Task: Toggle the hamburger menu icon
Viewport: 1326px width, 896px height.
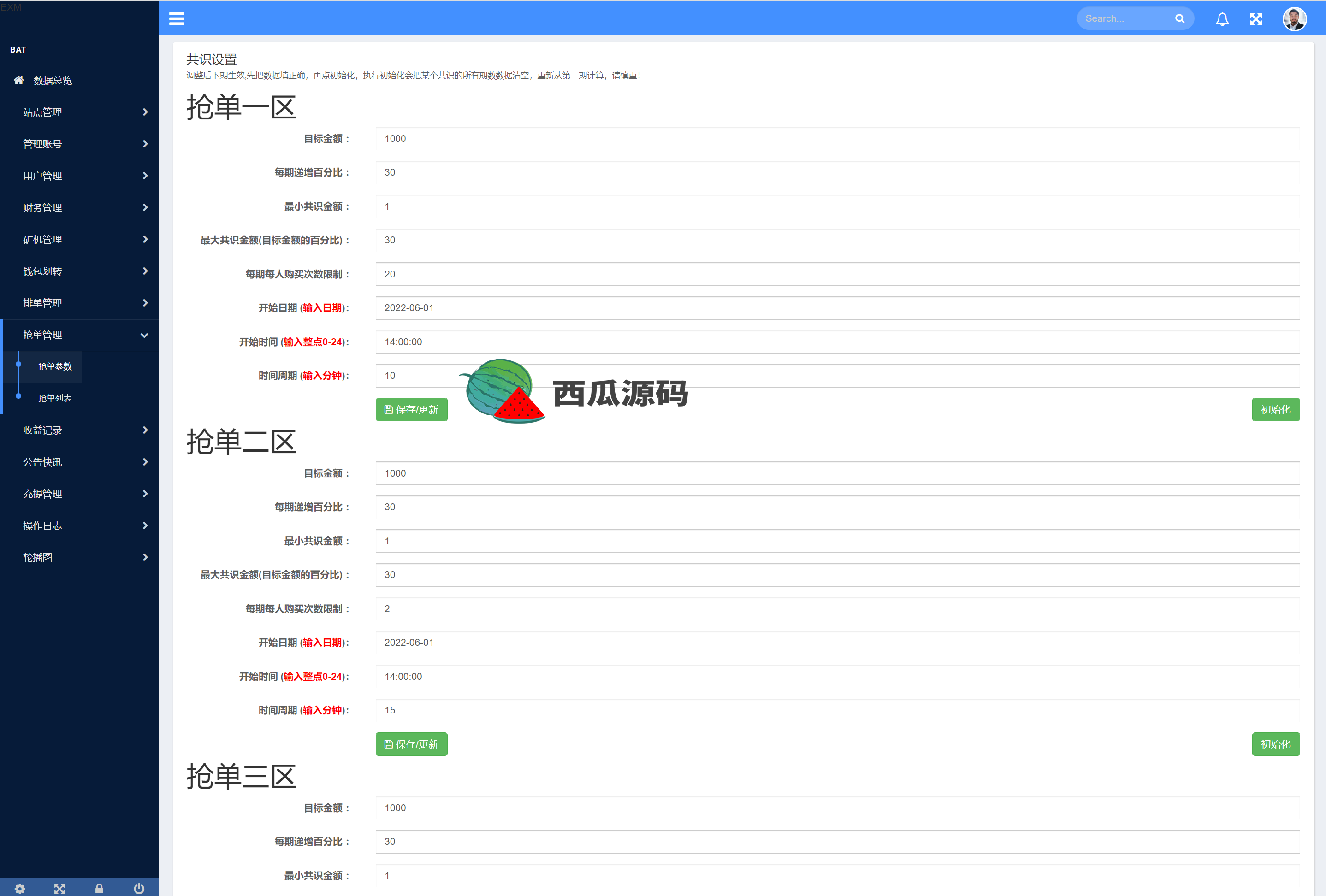Action: (x=177, y=19)
